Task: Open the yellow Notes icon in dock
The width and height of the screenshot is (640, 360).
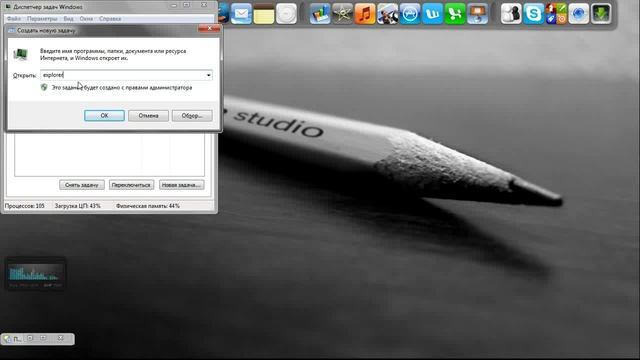Action: 264,14
